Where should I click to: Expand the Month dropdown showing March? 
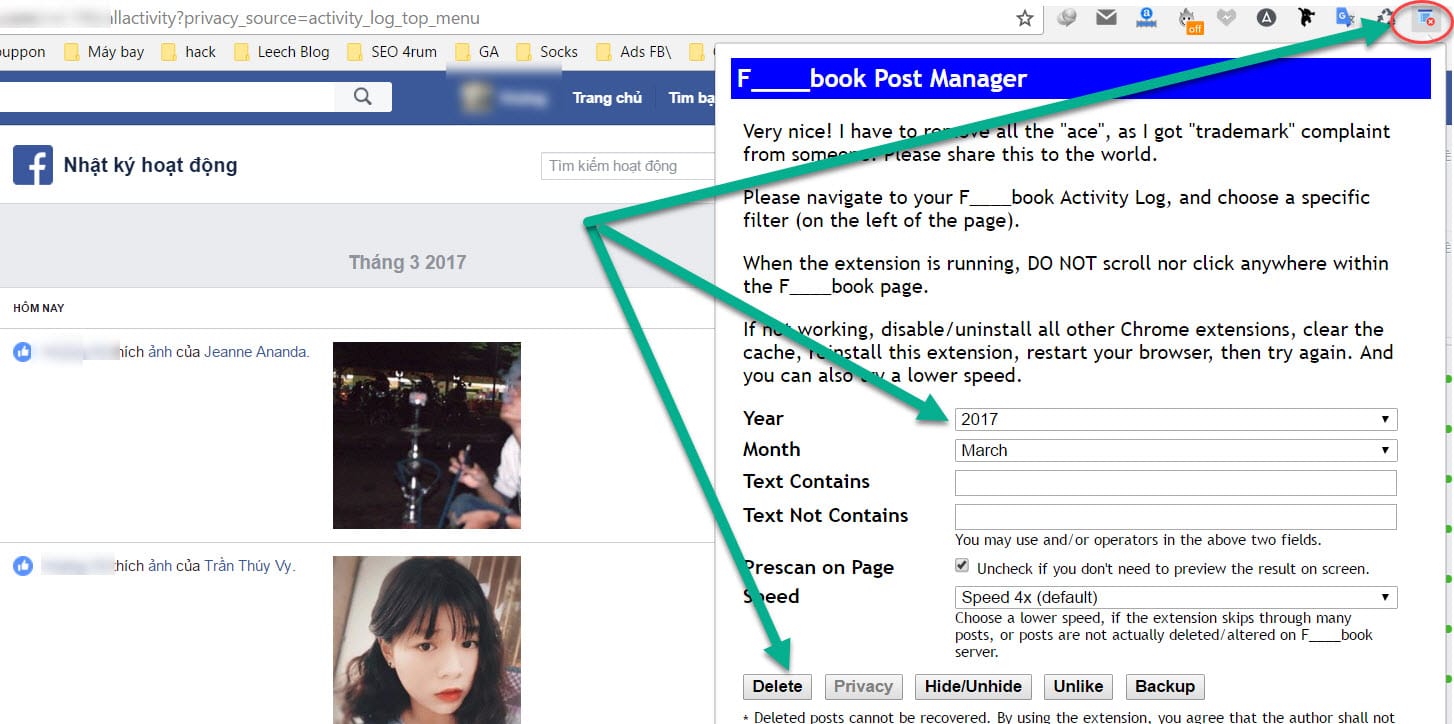click(x=1176, y=450)
